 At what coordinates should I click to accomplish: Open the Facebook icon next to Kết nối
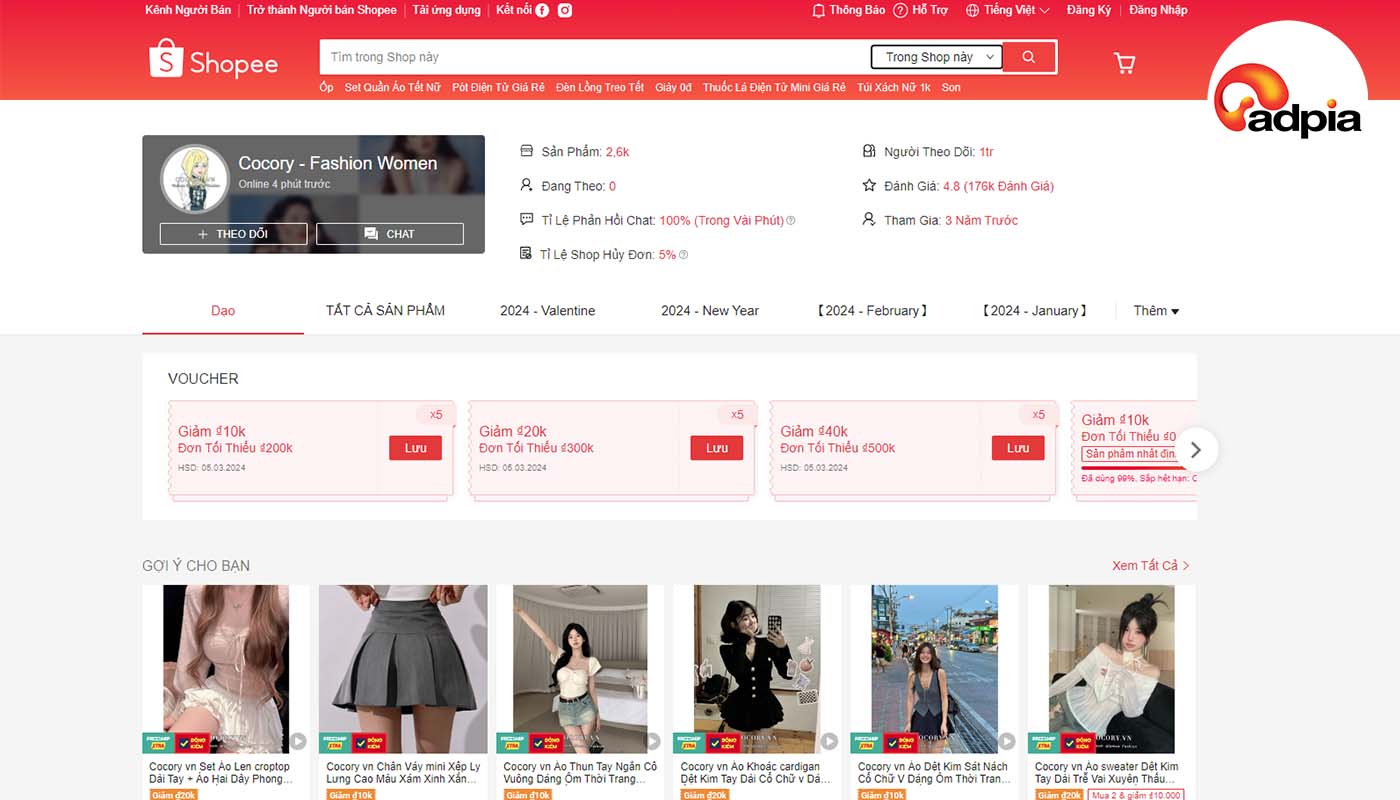[542, 10]
